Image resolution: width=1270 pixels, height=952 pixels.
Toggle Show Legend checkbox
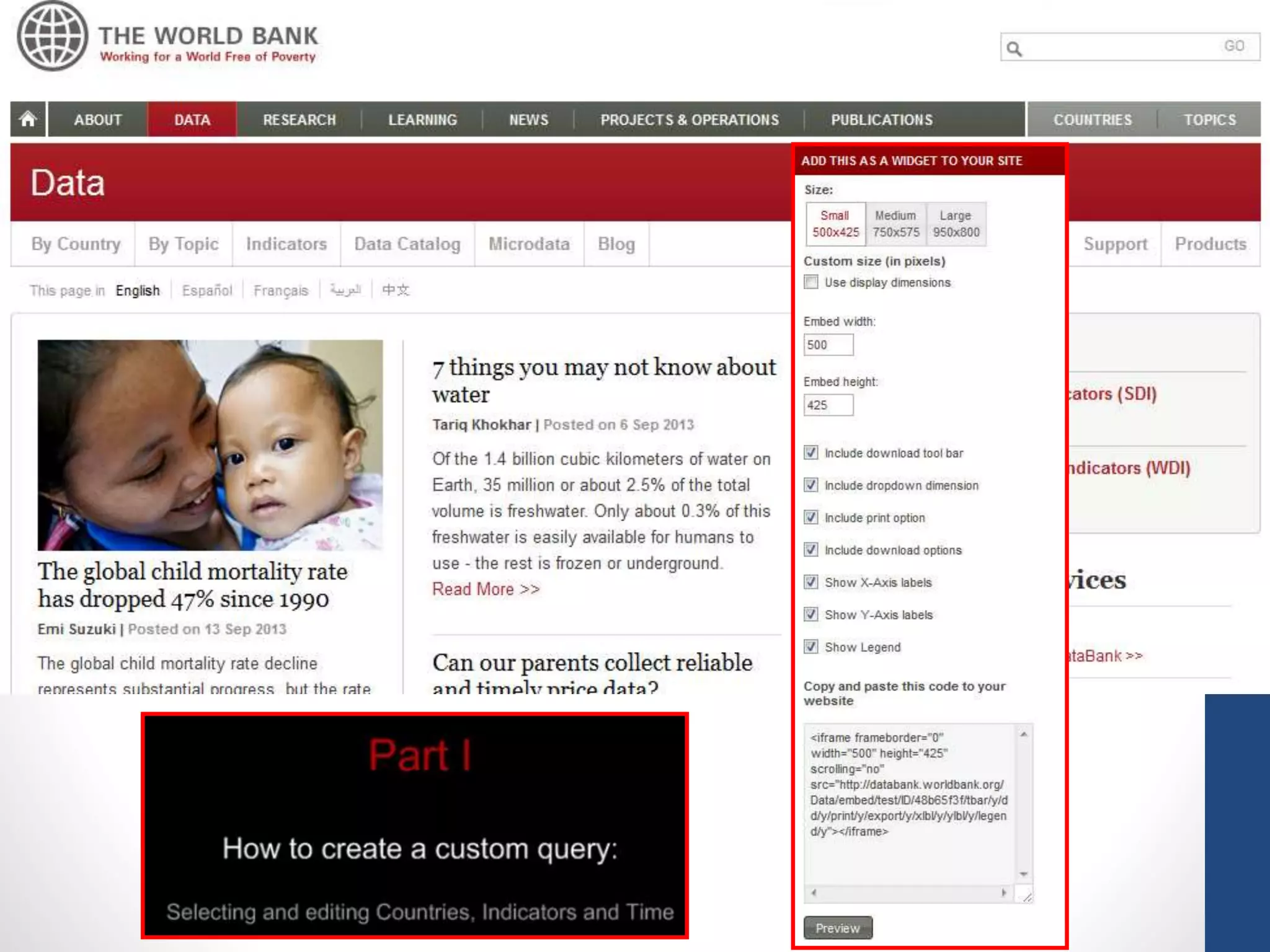[810, 647]
